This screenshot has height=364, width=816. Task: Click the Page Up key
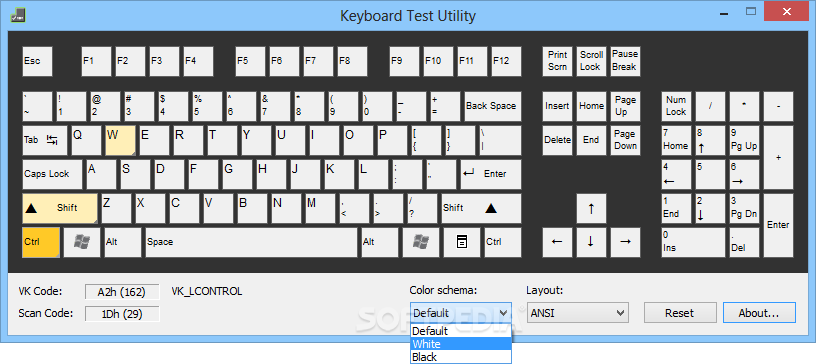click(625, 106)
